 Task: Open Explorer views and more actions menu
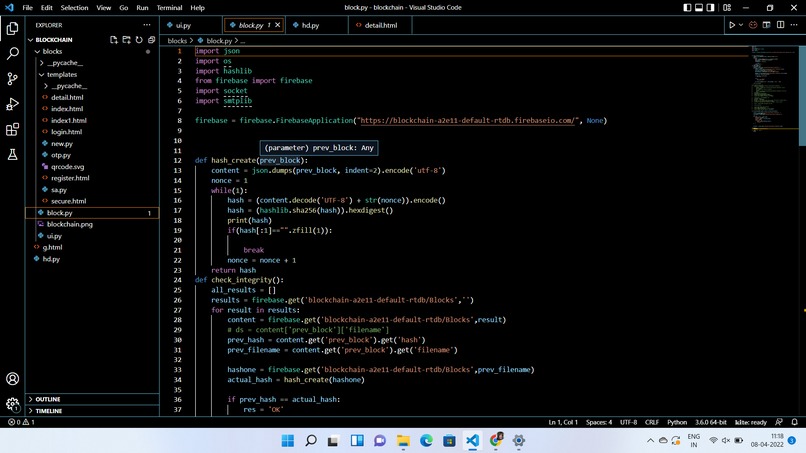(x=147, y=25)
